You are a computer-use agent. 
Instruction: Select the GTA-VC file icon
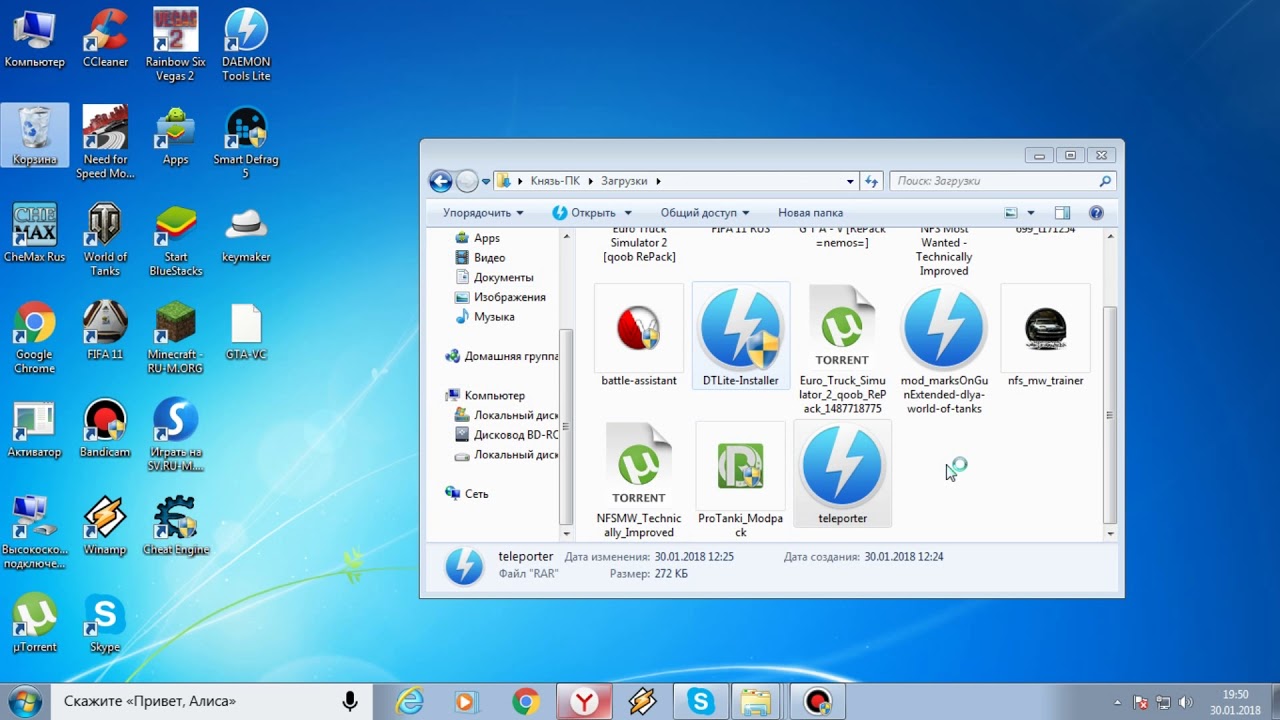click(246, 331)
